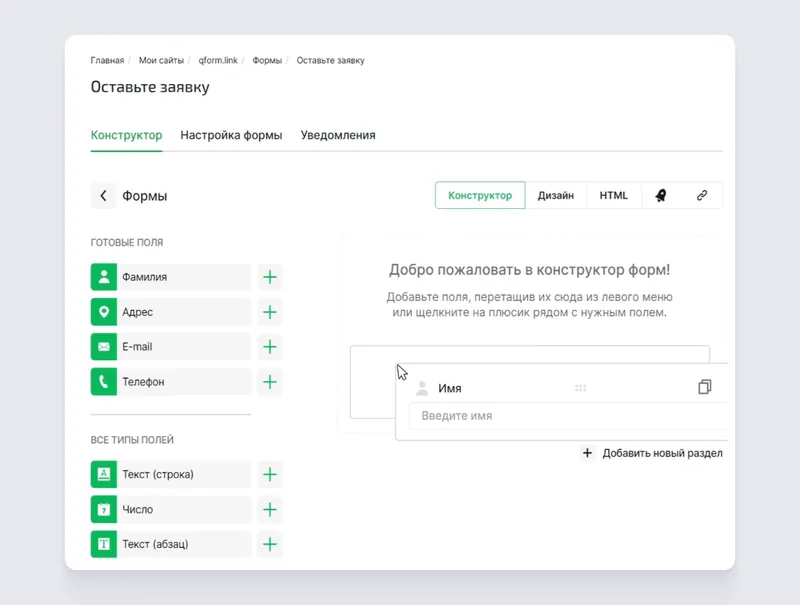Select the Текст (строка) field type row
This screenshot has width=800, height=605.
click(x=171, y=474)
